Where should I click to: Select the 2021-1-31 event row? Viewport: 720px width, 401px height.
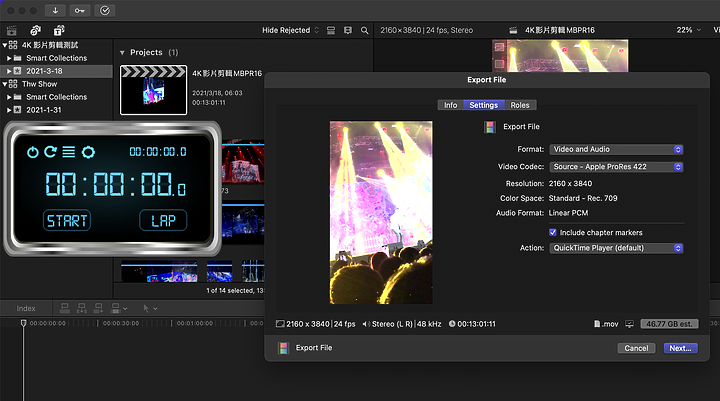point(56,110)
